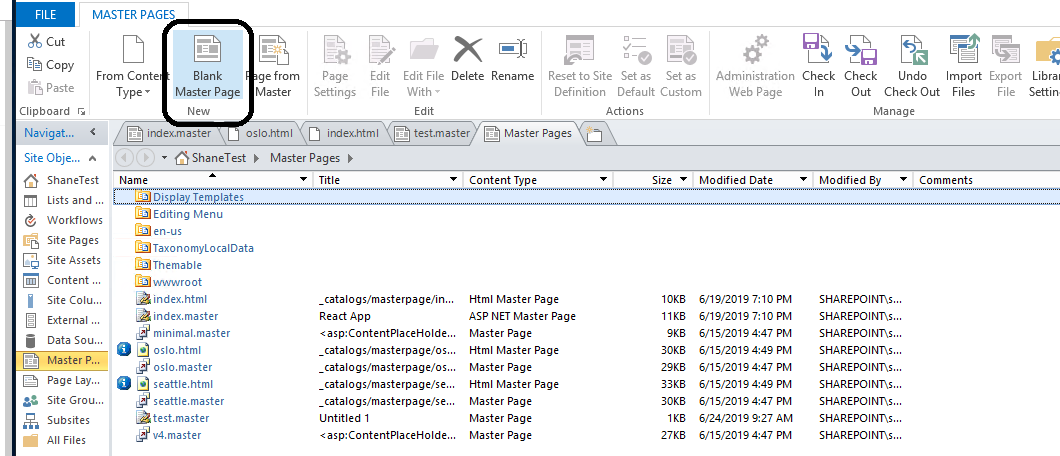1060x456 pixels.
Task: Open Page Settings
Action: pos(335,66)
